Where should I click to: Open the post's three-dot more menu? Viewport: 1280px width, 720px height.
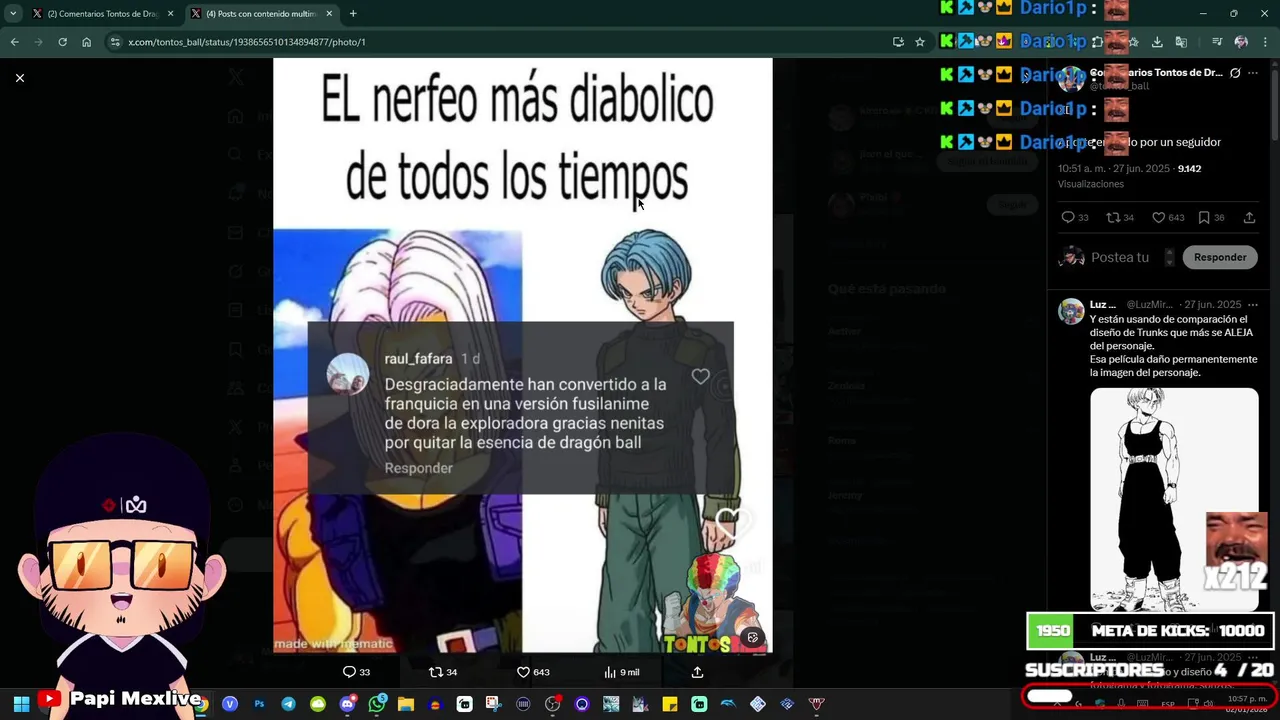tap(1253, 73)
